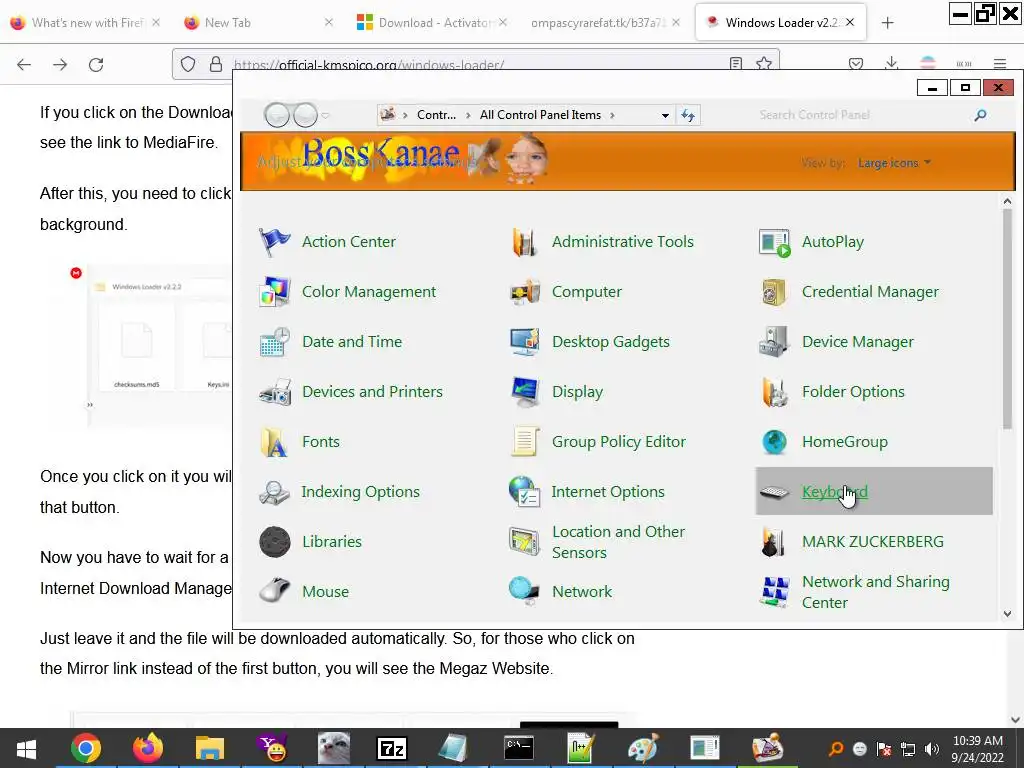Open the Libraries icon
The height and width of the screenshot is (768, 1024).
[x=274, y=542]
